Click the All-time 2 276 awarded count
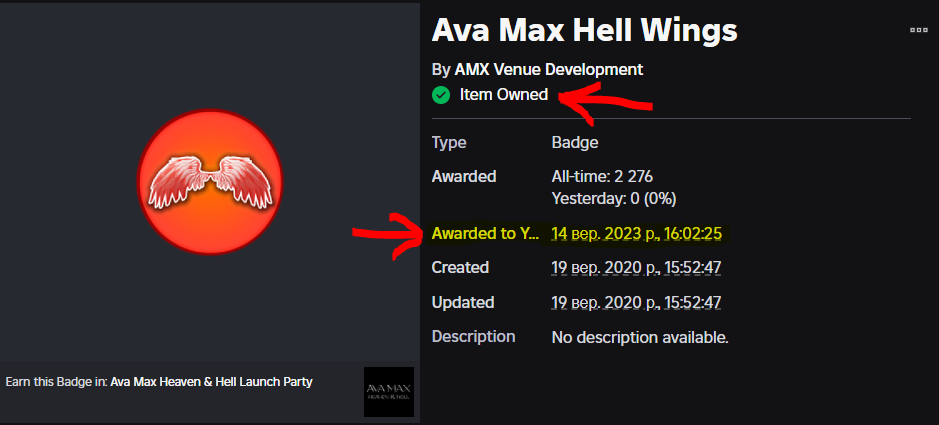 click(603, 177)
